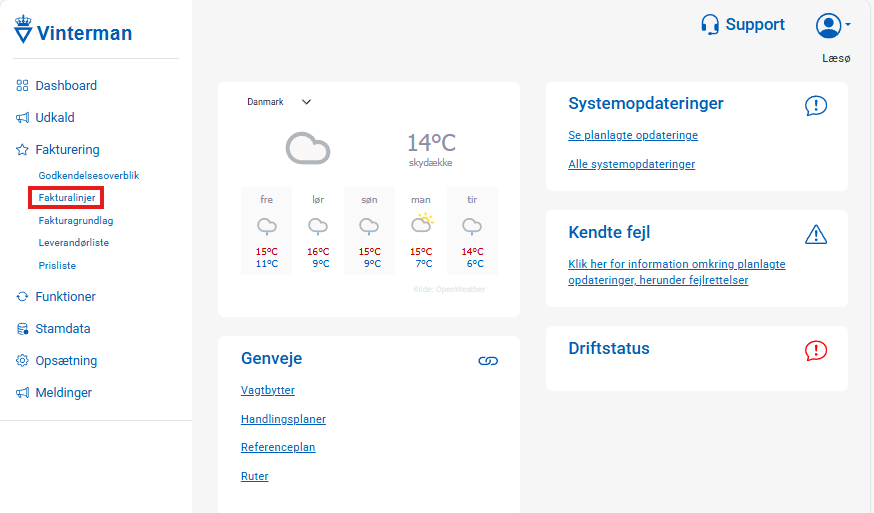
Task: Select Monday's forecast tile
Action: pos(421,231)
